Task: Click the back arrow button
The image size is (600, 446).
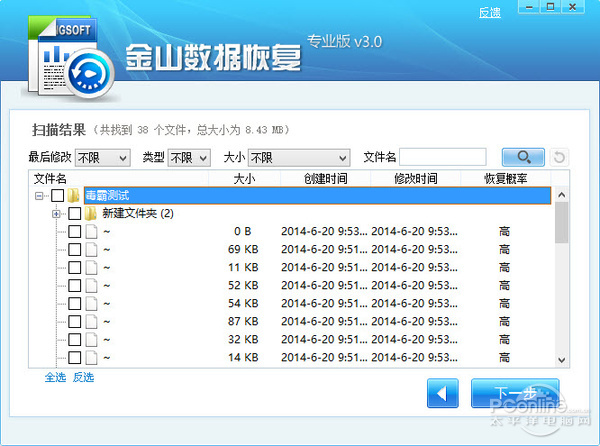Action: coord(443,393)
